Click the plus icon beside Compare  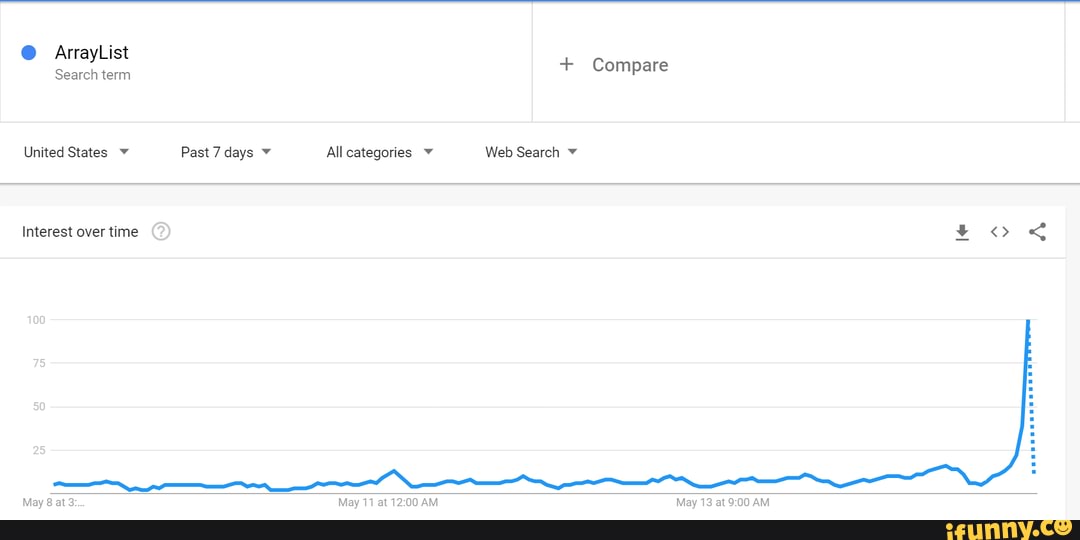(x=566, y=64)
